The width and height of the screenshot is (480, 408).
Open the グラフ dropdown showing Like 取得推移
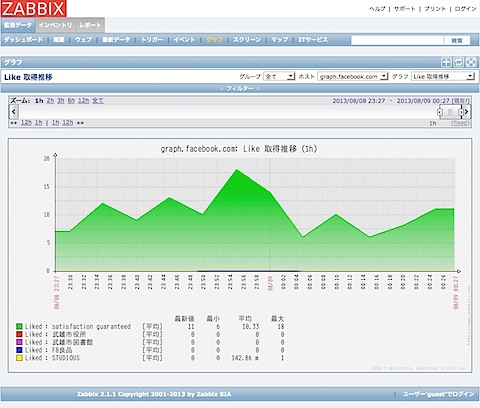(443, 76)
